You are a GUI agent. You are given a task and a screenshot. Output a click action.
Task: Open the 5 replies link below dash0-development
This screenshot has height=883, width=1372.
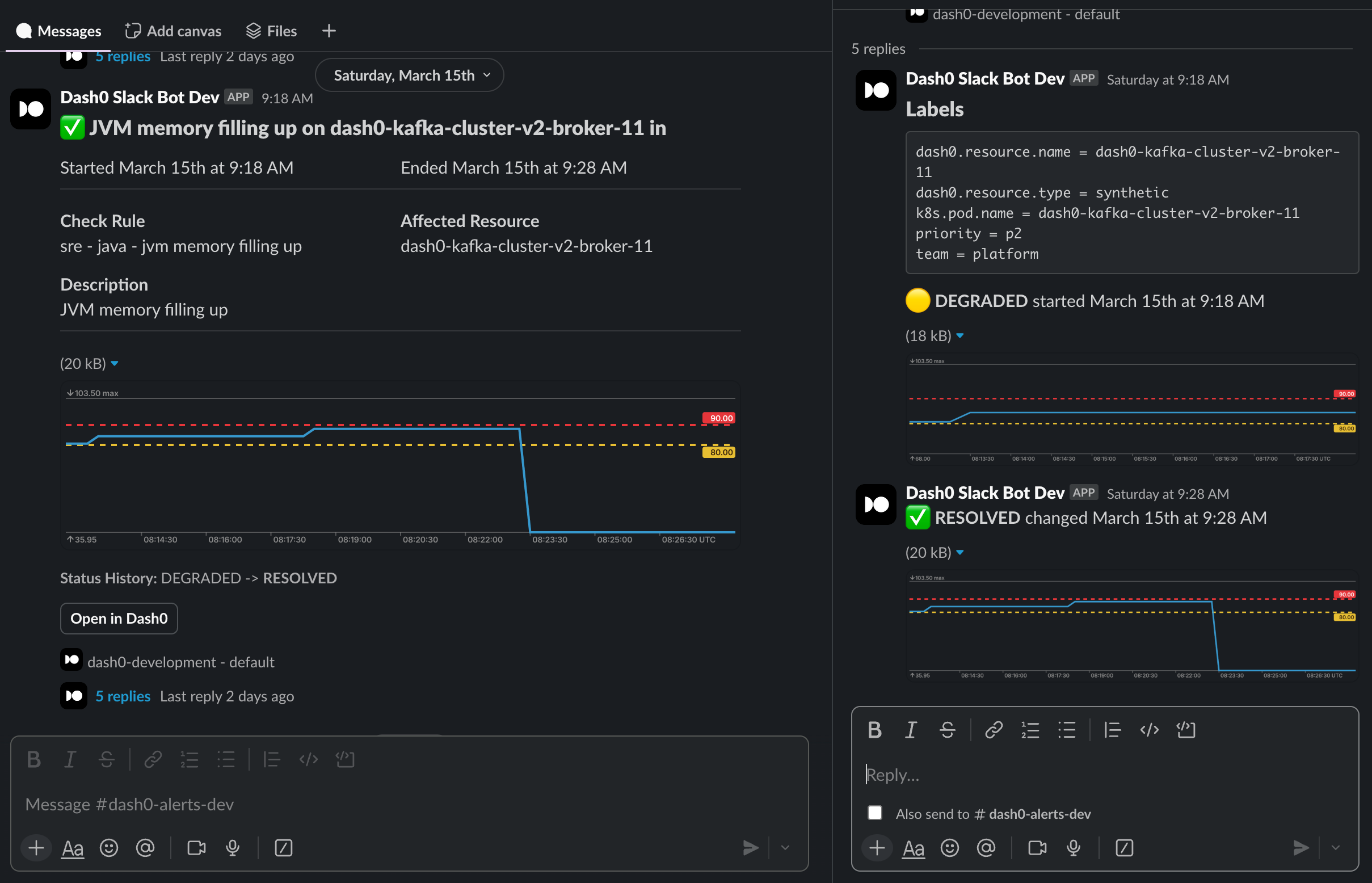(x=123, y=696)
